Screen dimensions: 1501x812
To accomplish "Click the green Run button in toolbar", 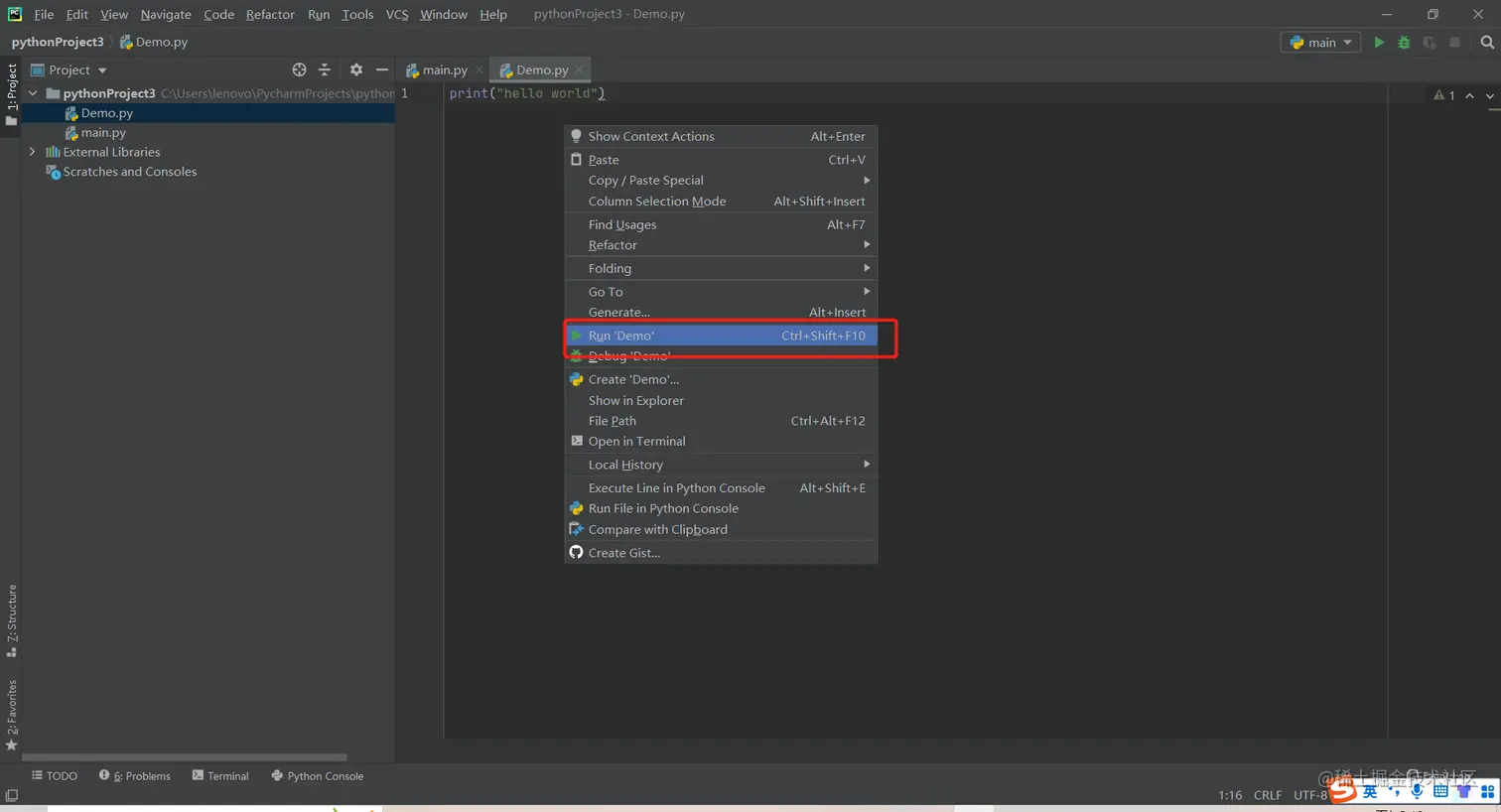I will [1379, 43].
